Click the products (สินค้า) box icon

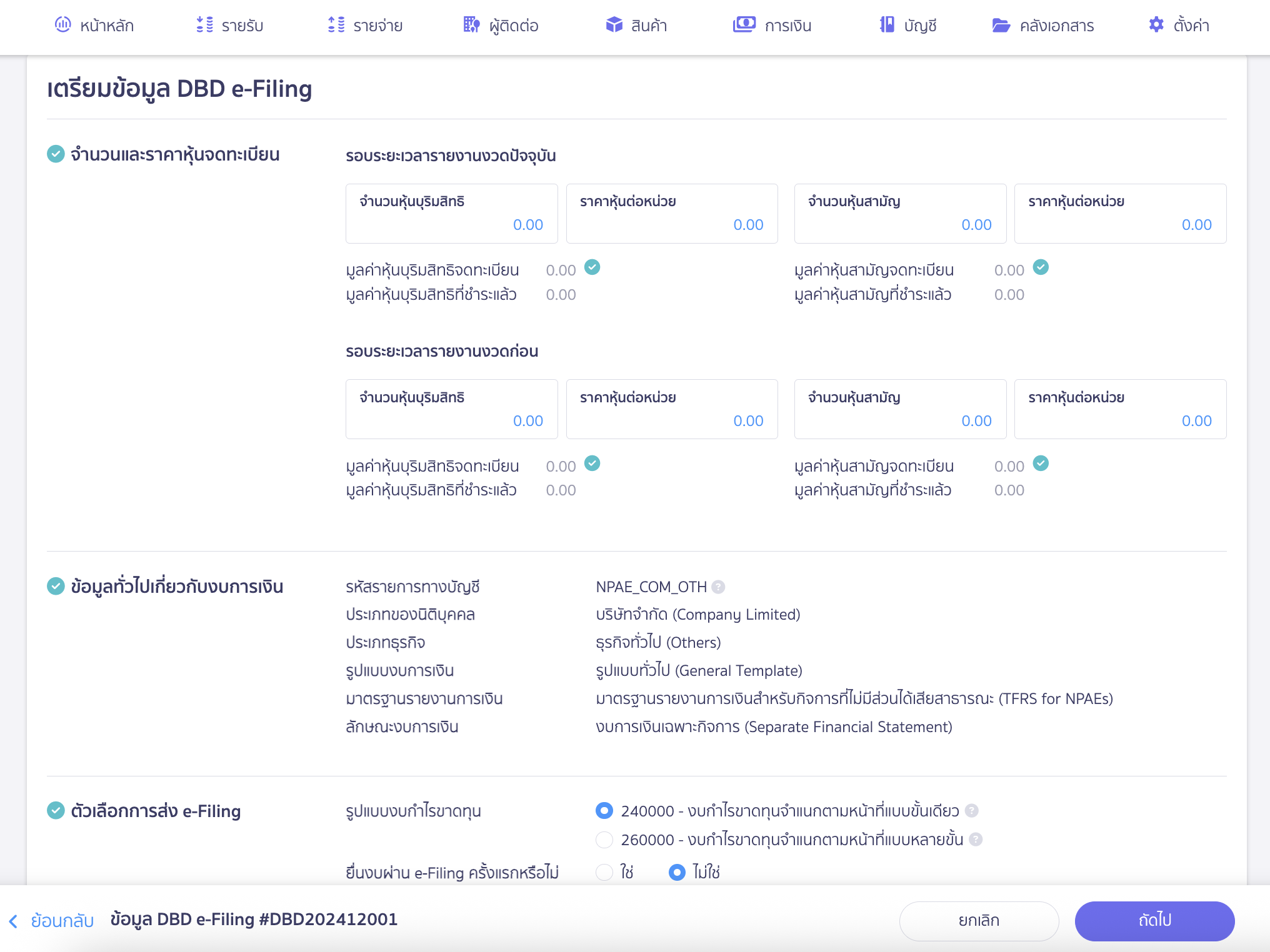[614, 25]
